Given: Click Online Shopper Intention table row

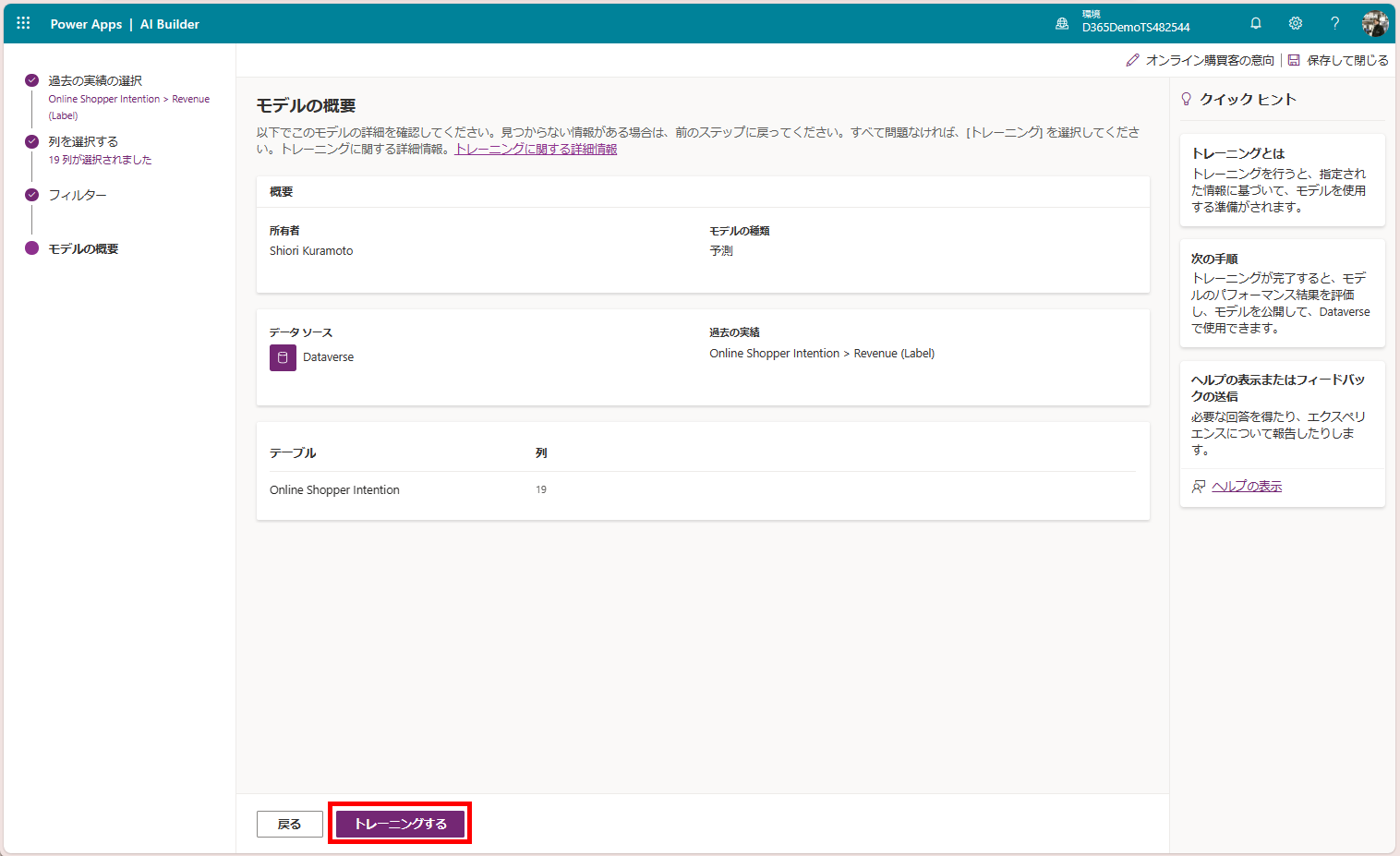Looking at the screenshot, I should coord(703,490).
